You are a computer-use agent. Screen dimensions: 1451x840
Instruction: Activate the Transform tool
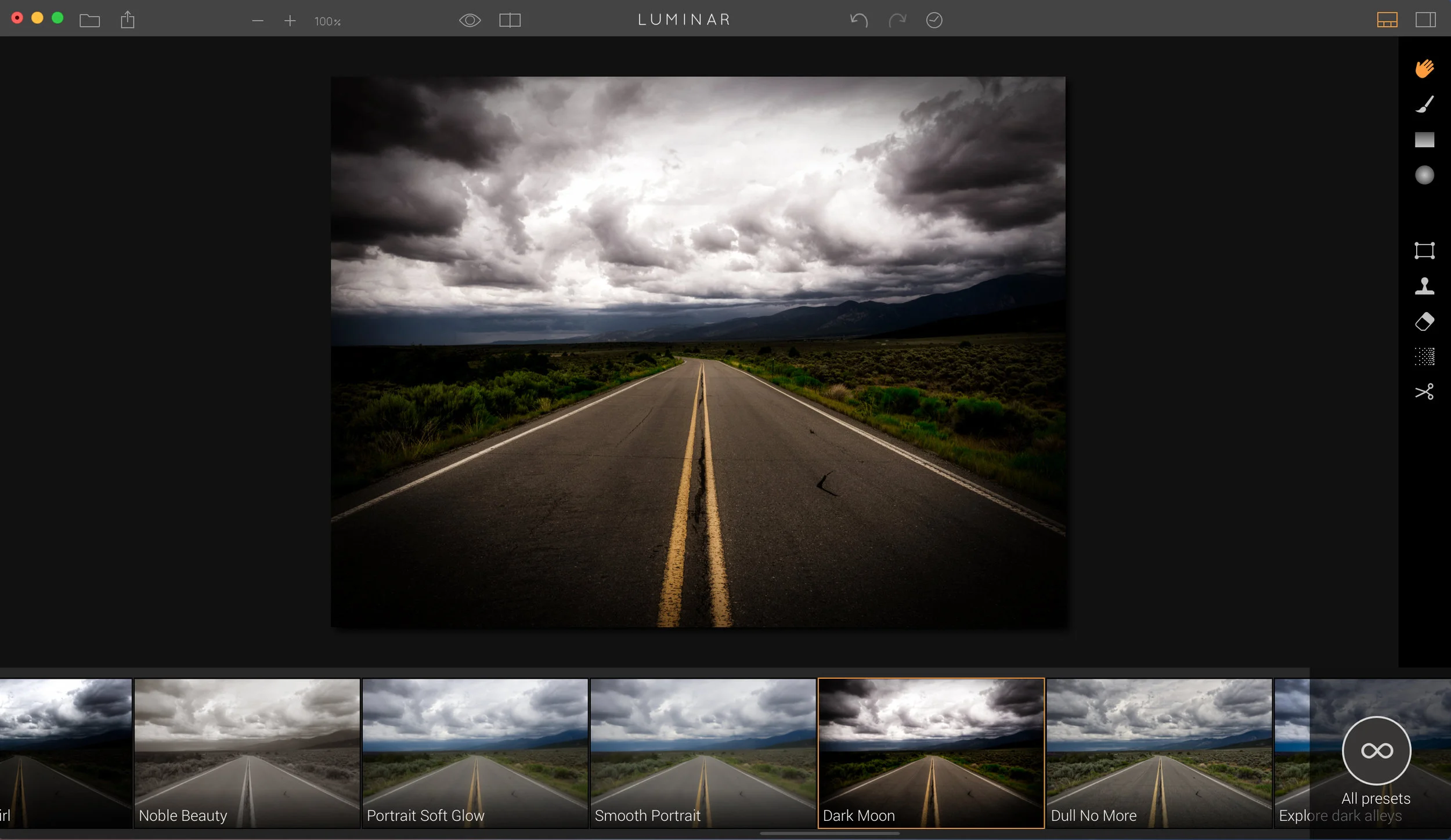tap(1424, 251)
